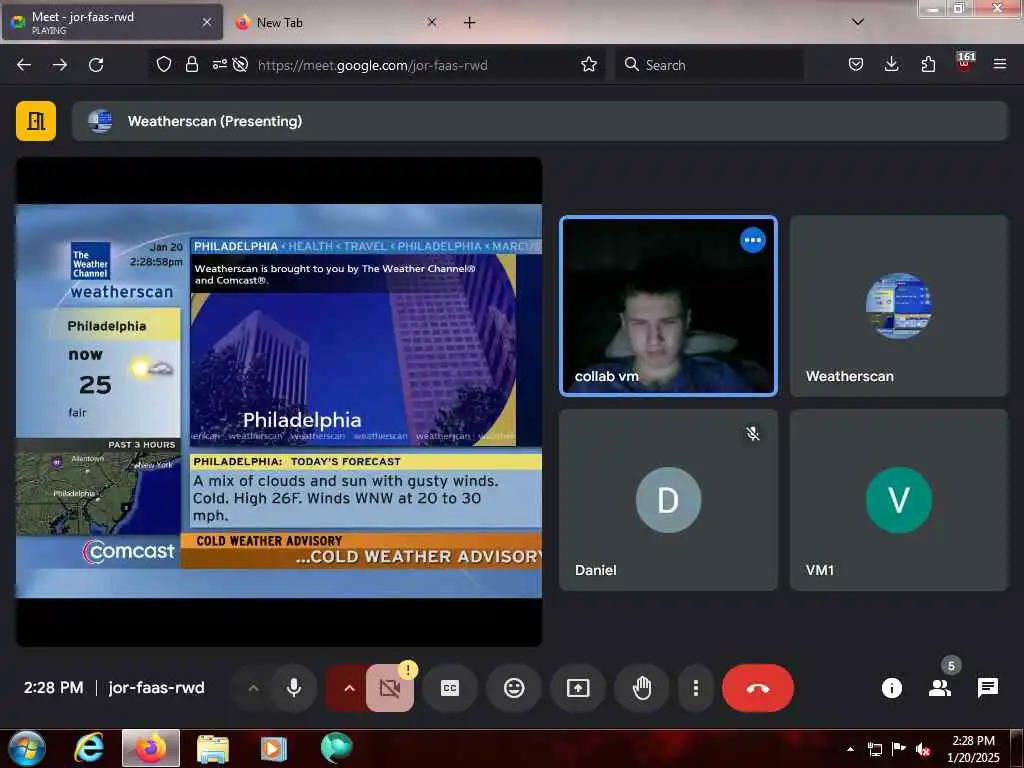Toggle closed captions (CC)
The width and height of the screenshot is (1024, 768).
450,688
